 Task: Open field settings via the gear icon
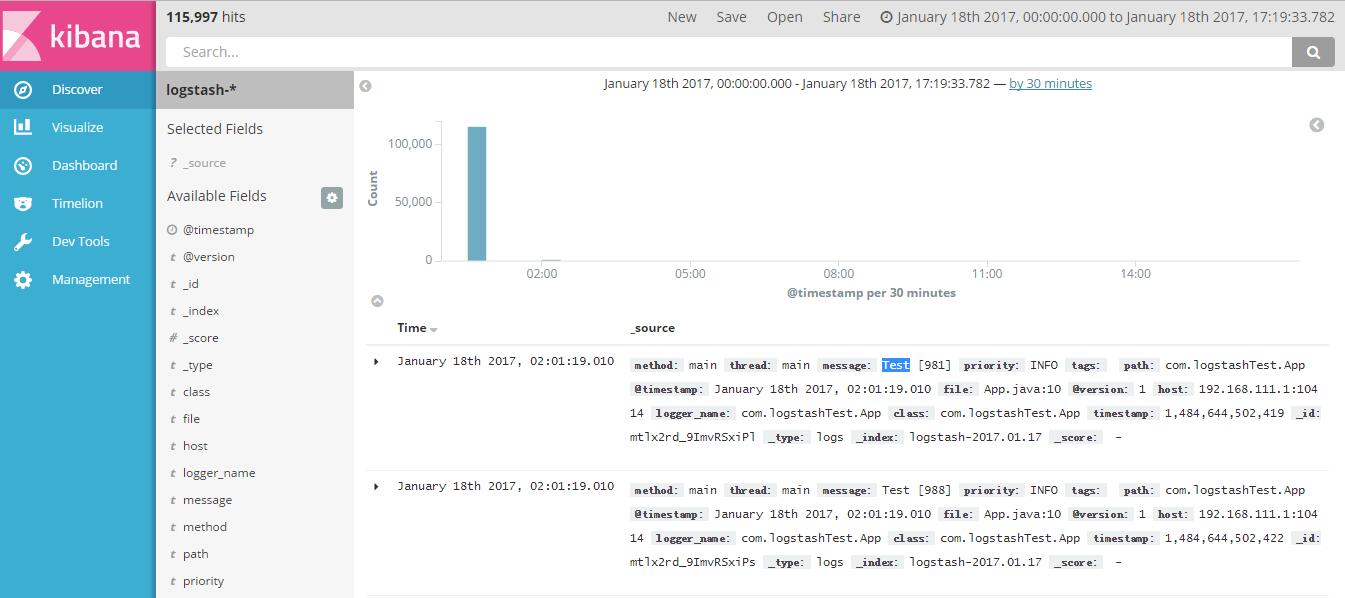[332, 198]
